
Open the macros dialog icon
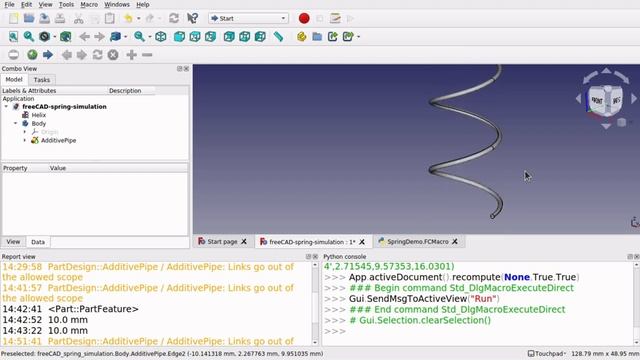pyautogui.click(x=335, y=18)
